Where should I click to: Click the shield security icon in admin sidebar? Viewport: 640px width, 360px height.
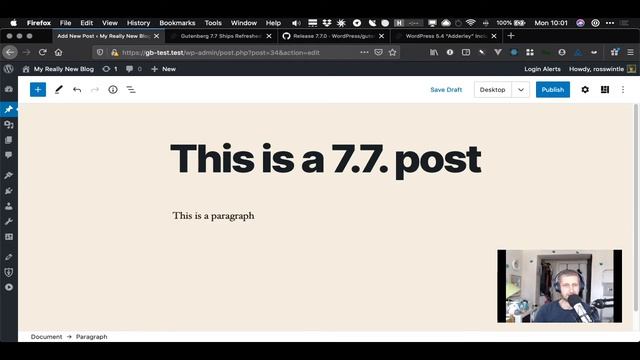click(9, 272)
